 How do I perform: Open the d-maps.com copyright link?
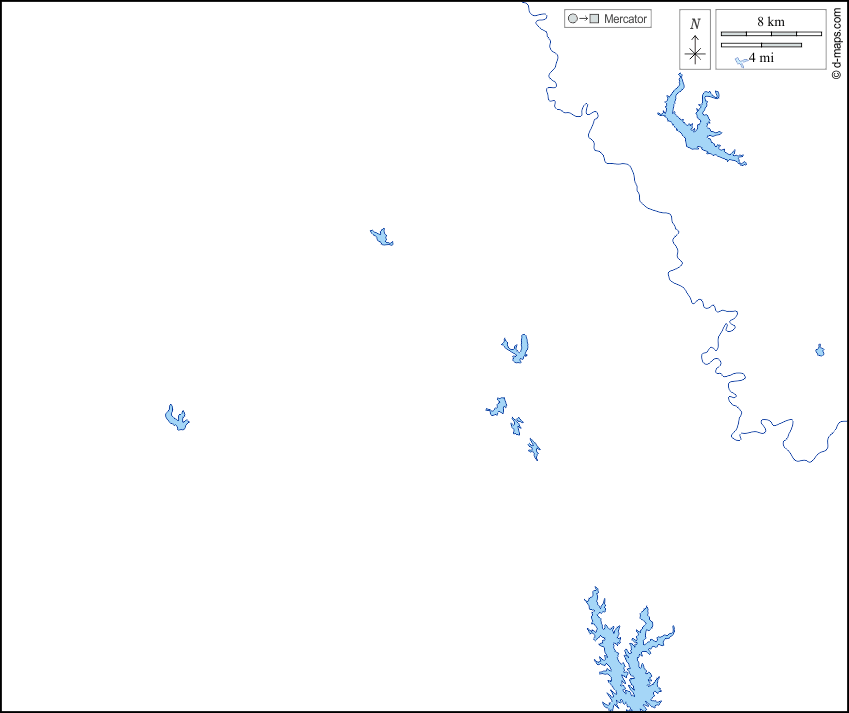pyautogui.click(x=836, y=45)
